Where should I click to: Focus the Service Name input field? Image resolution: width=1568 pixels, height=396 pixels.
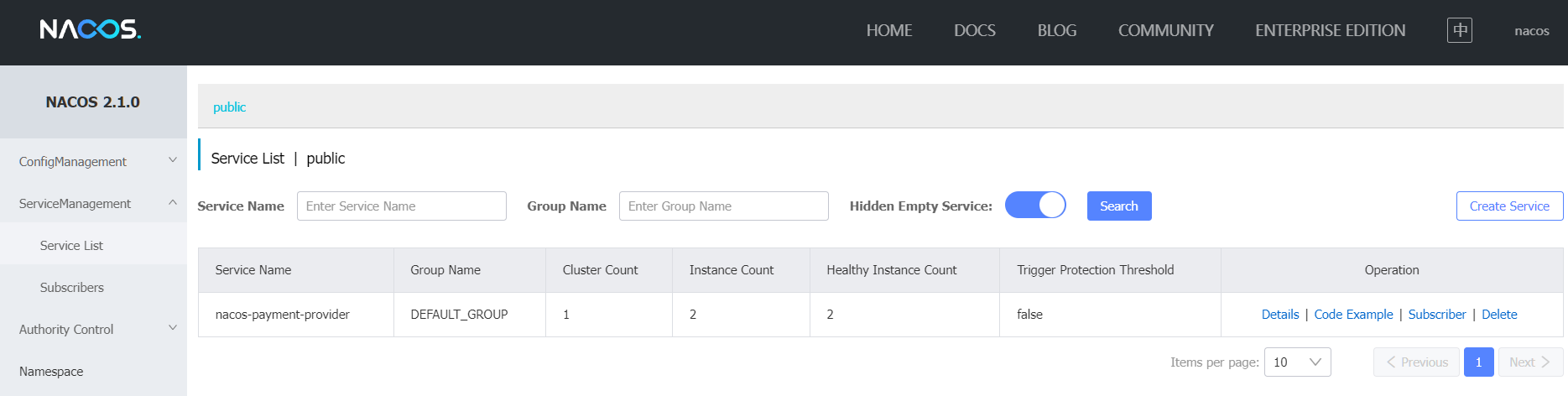pyautogui.click(x=402, y=206)
